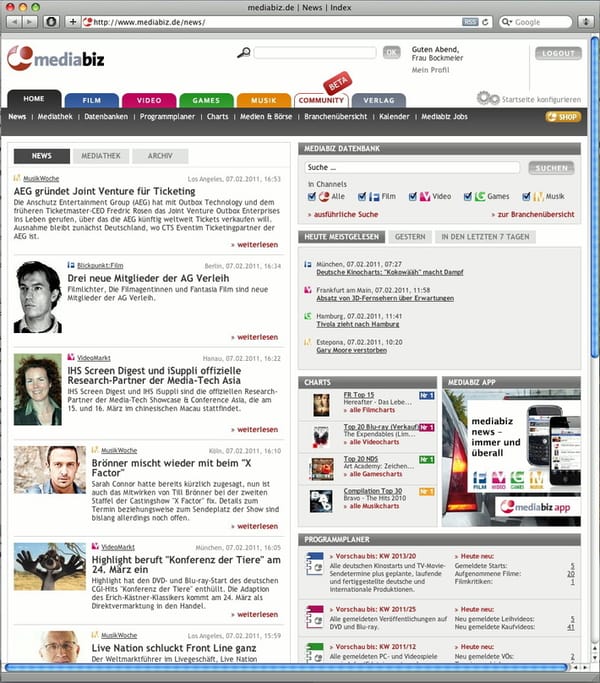Toggle the Games channel checkbox

pos(467,197)
